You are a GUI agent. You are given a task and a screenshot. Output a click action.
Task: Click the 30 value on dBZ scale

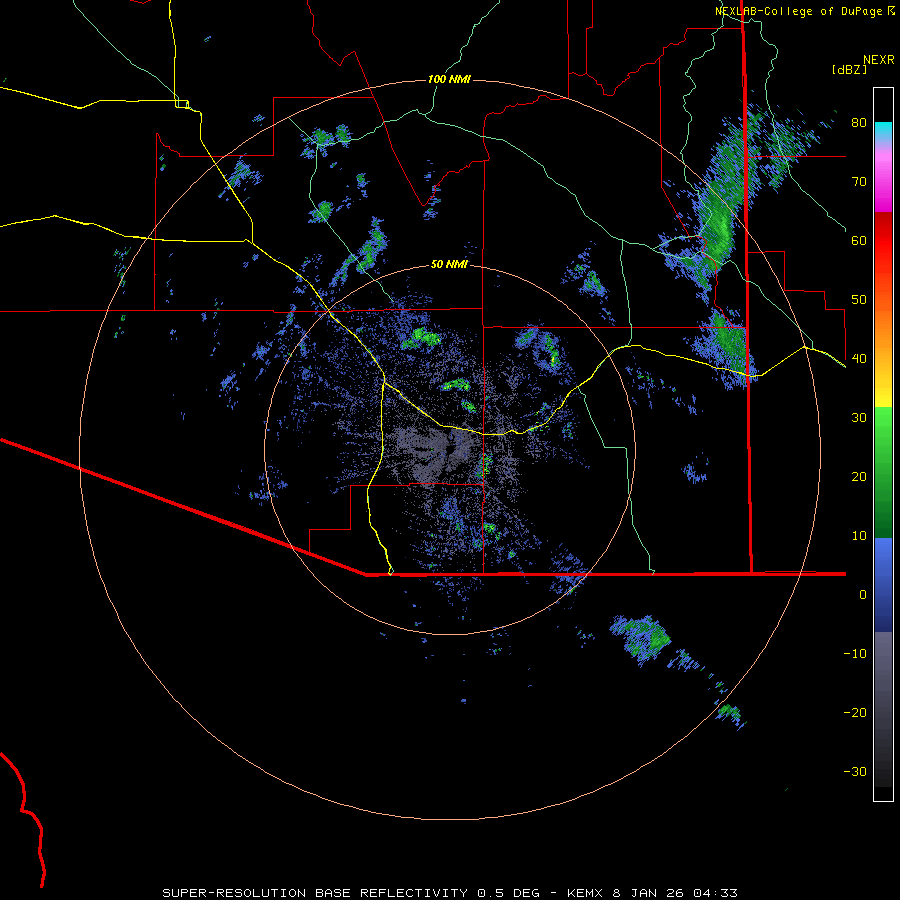[859, 418]
